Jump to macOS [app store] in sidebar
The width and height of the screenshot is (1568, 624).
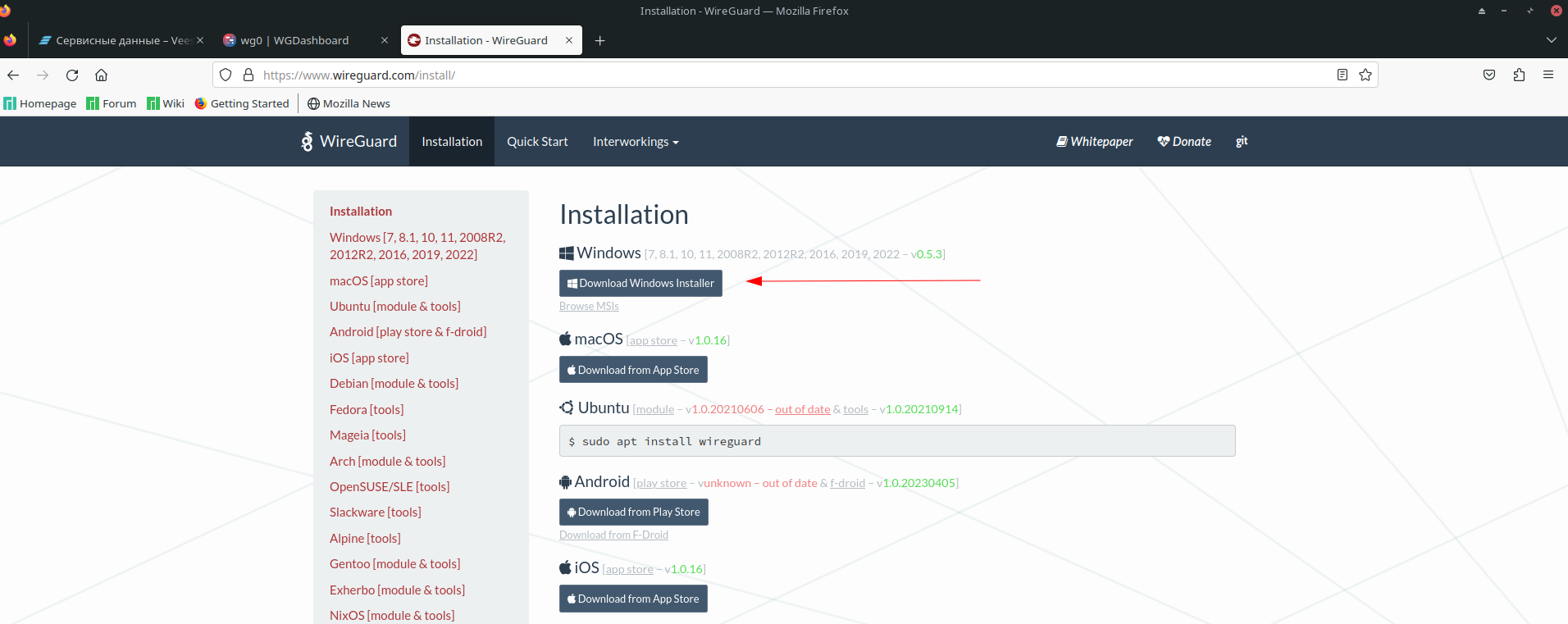point(379,280)
